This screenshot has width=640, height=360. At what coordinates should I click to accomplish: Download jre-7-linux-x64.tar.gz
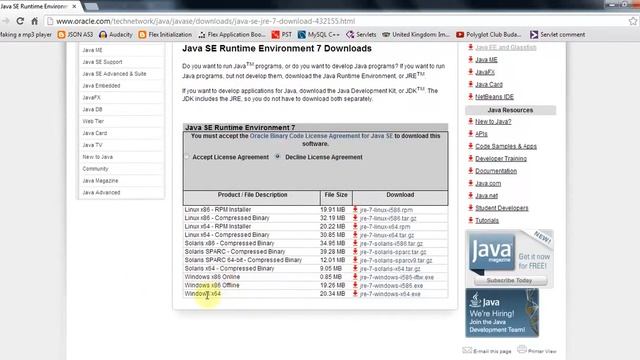tap(387, 235)
